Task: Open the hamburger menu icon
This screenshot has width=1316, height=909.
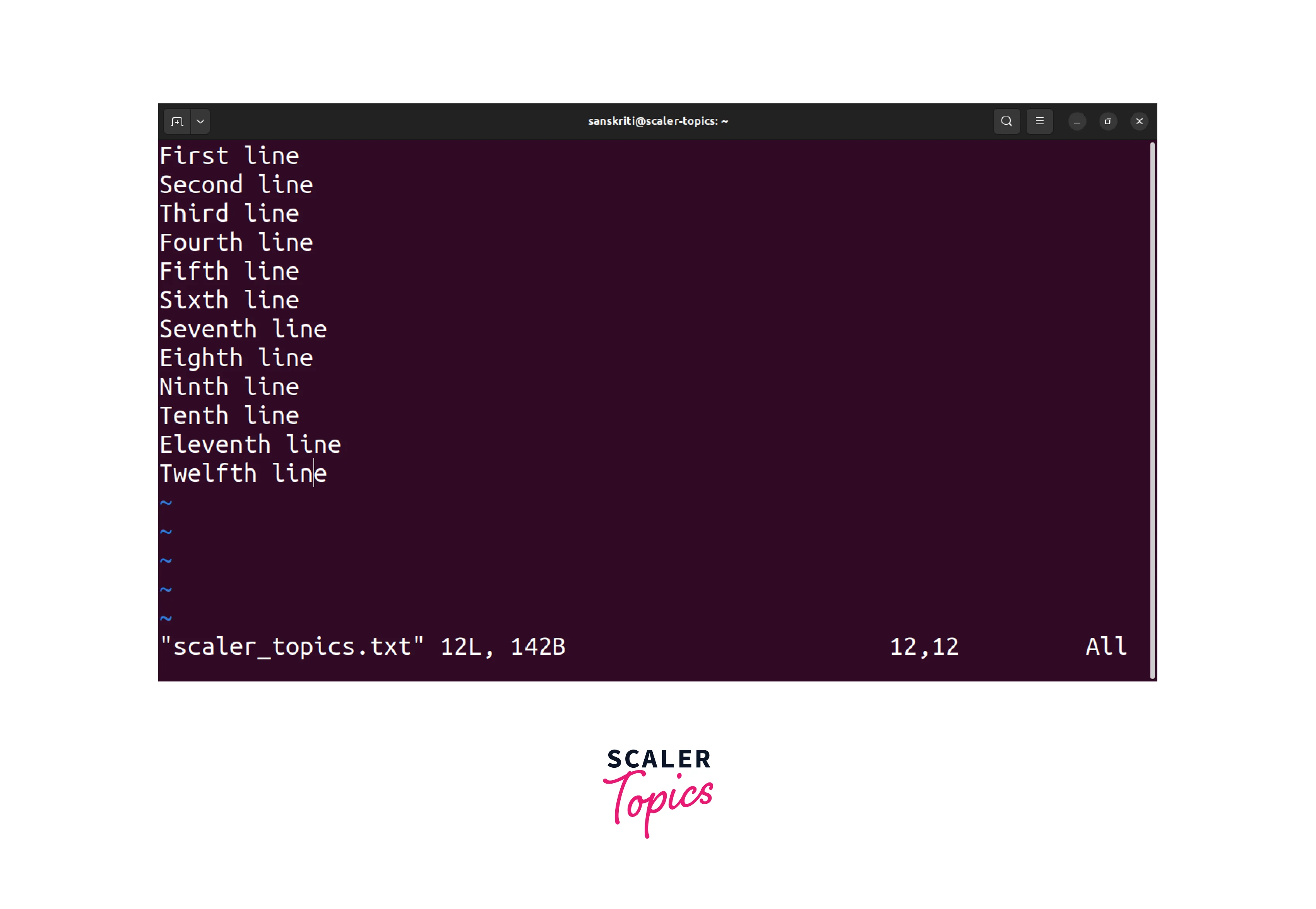Action: (x=1040, y=121)
